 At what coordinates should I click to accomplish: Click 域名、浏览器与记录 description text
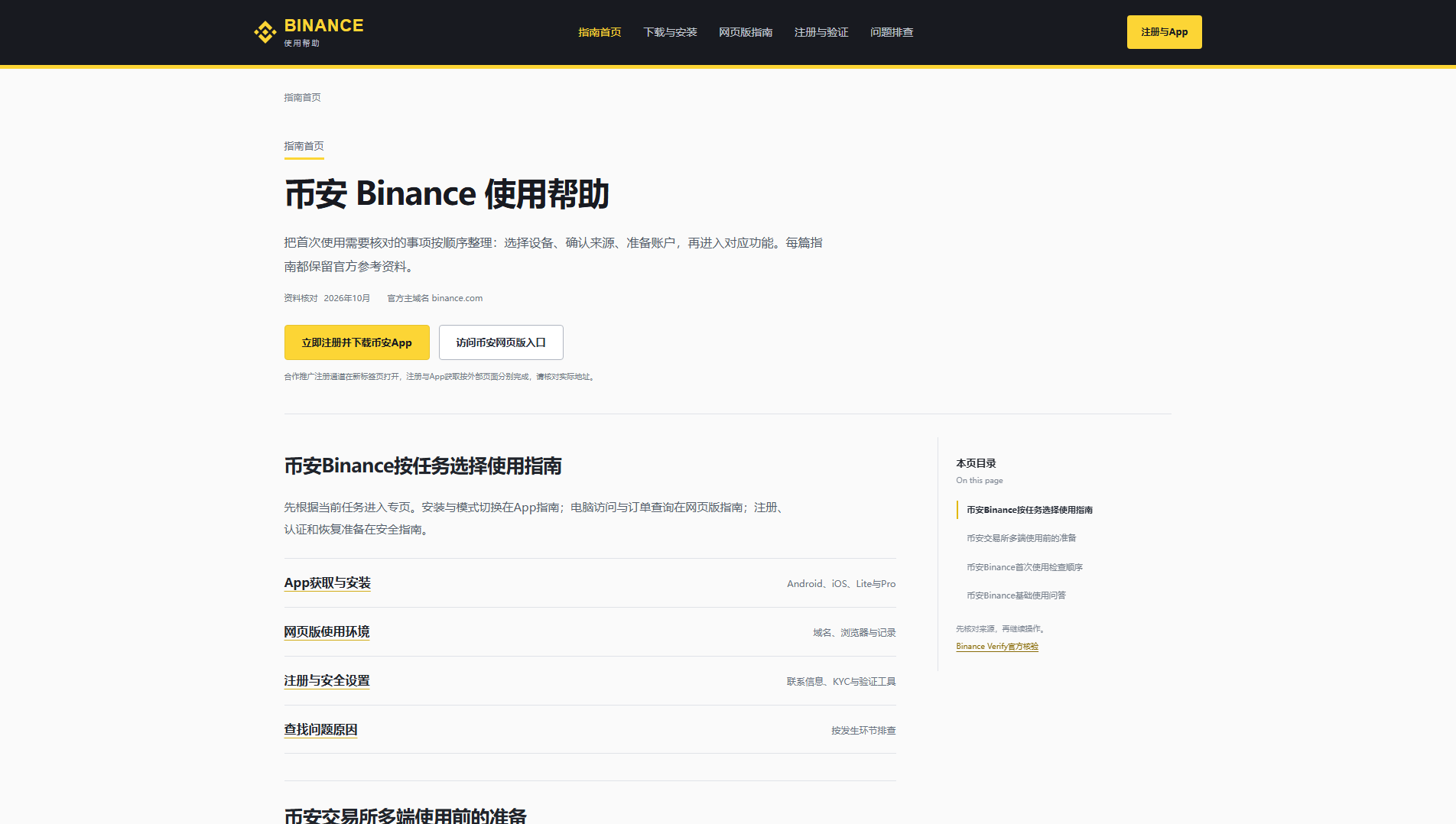pos(854,633)
